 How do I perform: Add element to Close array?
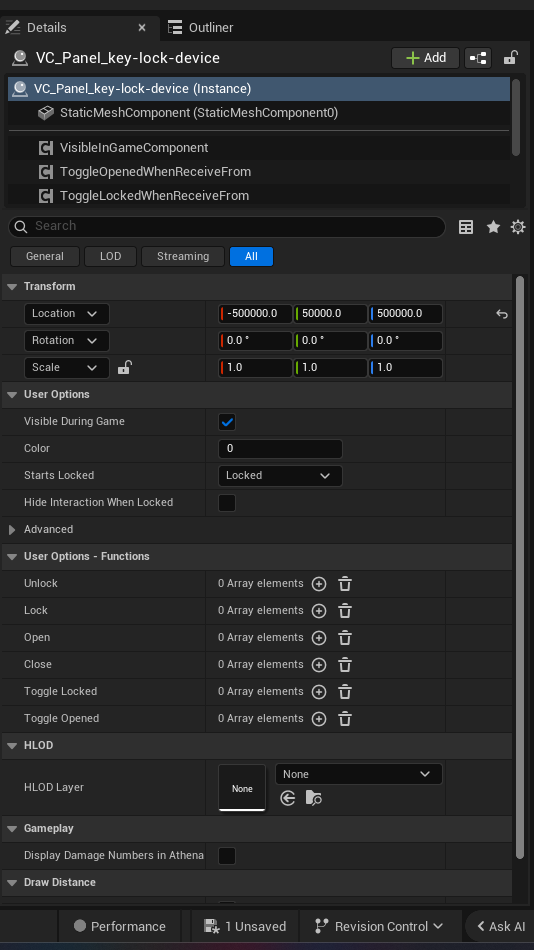319,665
